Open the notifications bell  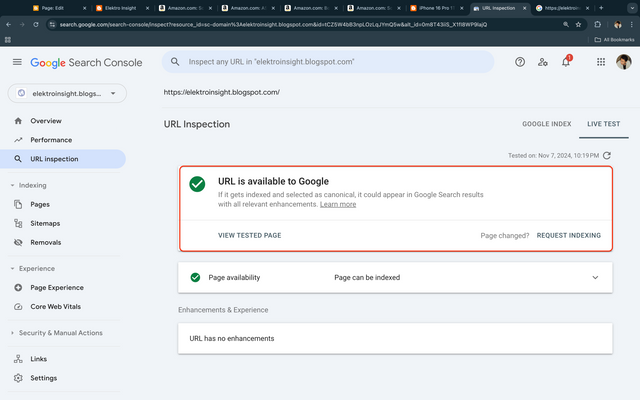pyautogui.click(x=566, y=62)
